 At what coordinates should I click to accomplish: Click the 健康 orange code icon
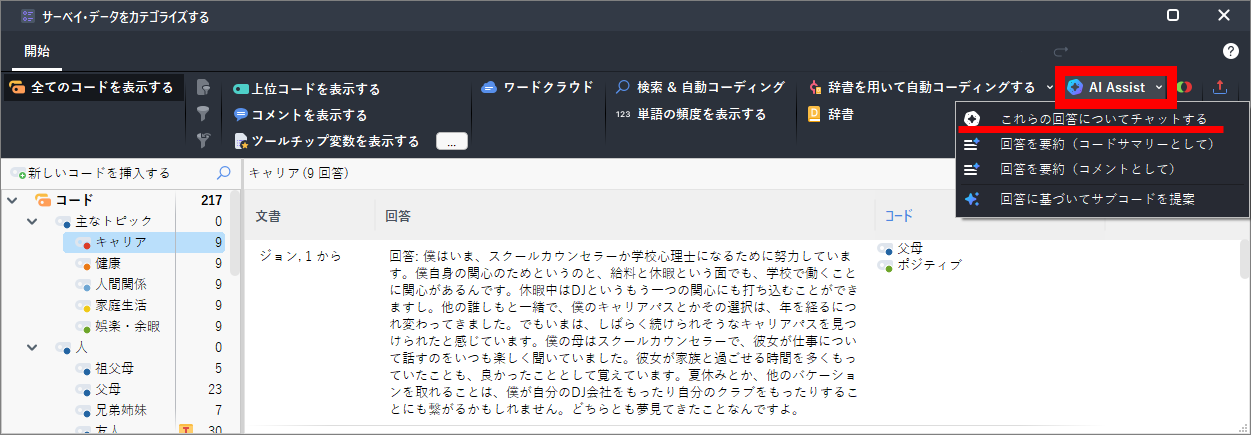coord(84,263)
